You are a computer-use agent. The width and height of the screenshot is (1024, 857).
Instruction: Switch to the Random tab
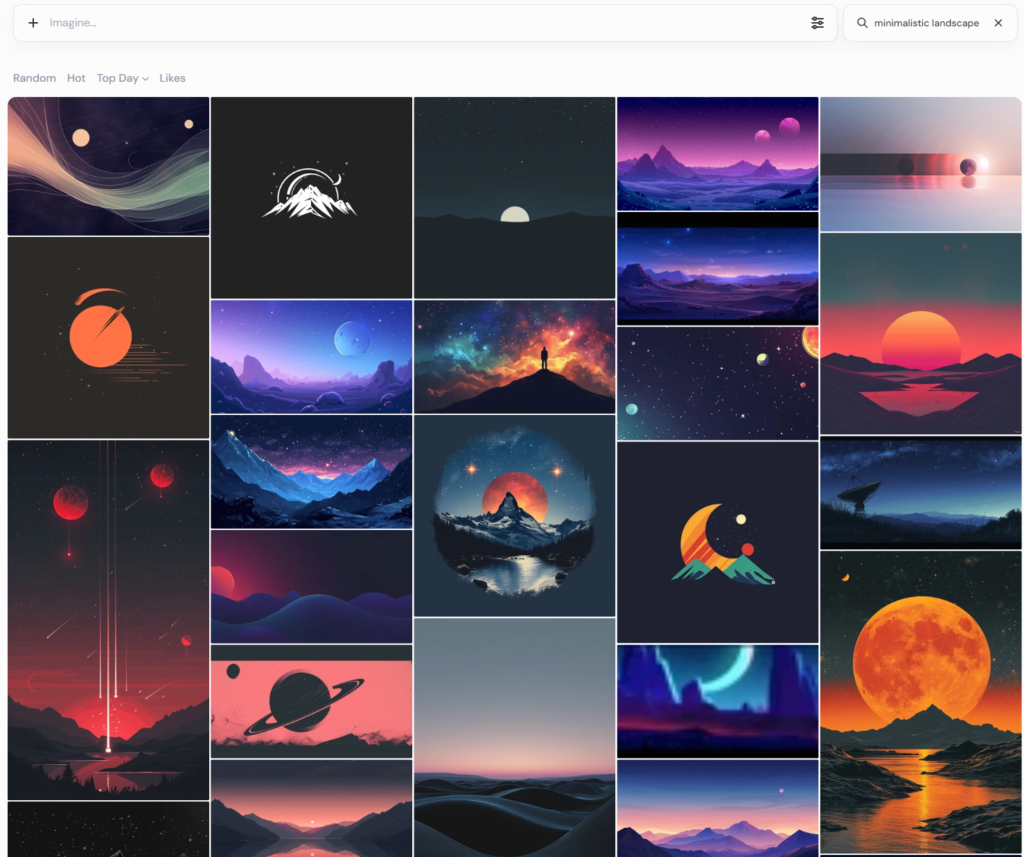tap(34, 78)
